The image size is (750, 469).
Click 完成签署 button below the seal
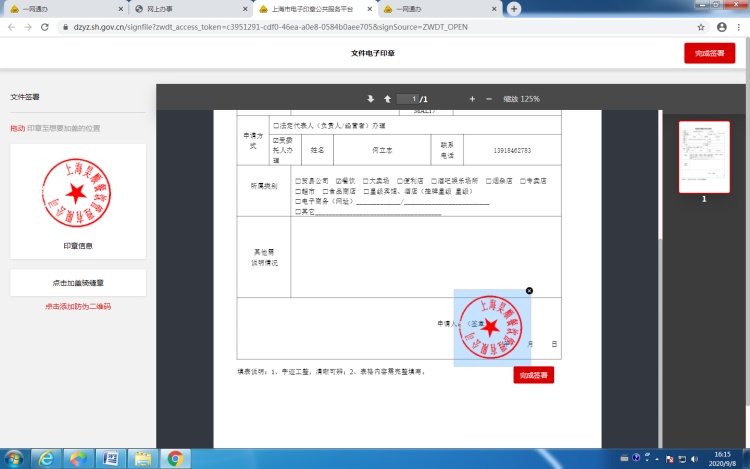tap(533, 375)
